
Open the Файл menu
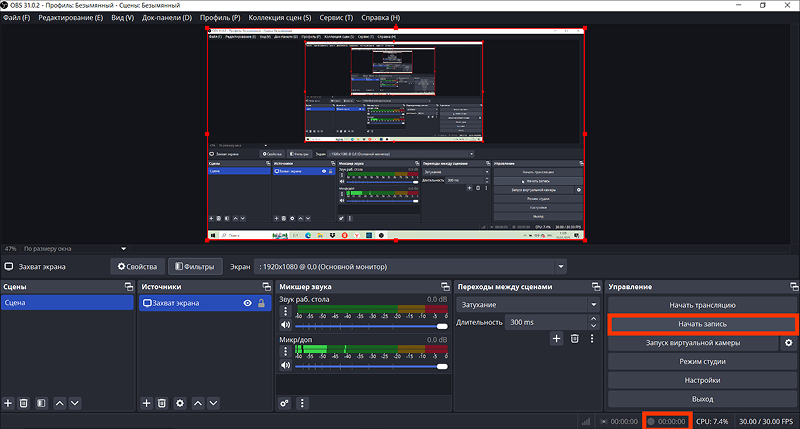16,17
